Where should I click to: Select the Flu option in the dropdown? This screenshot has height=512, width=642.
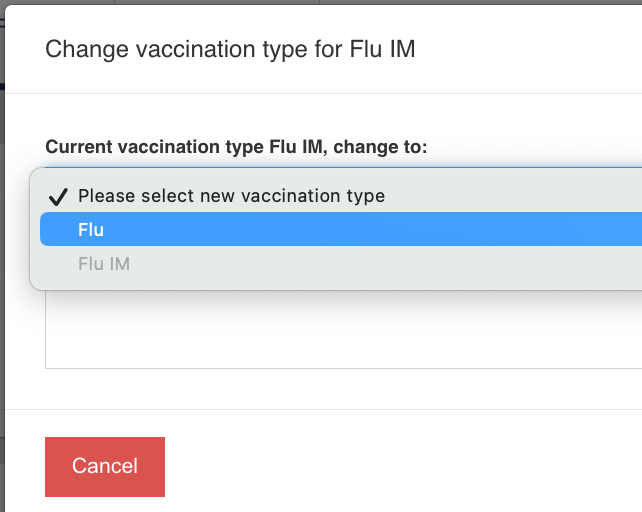click(91, 230)
